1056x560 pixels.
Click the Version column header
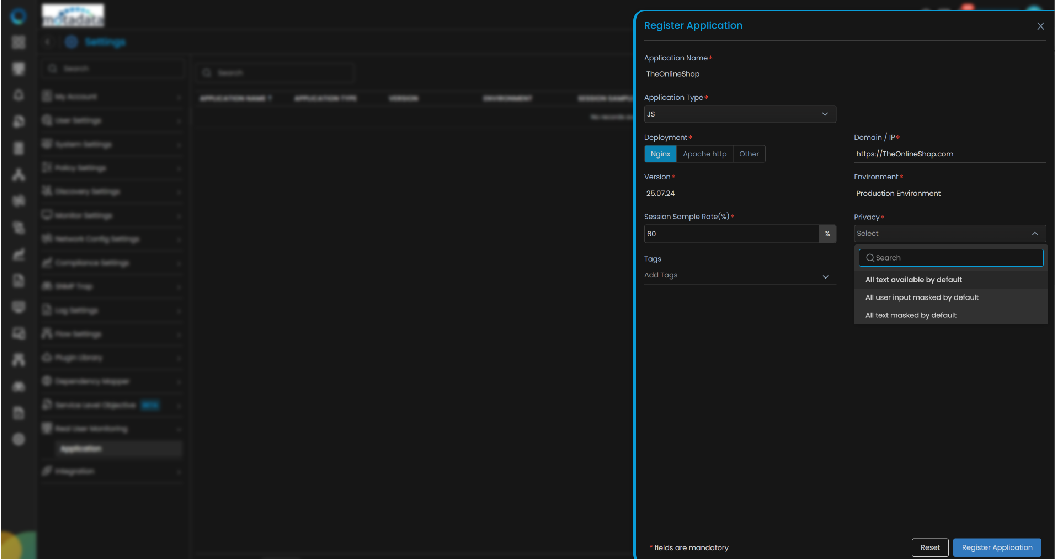coord(403,98)
